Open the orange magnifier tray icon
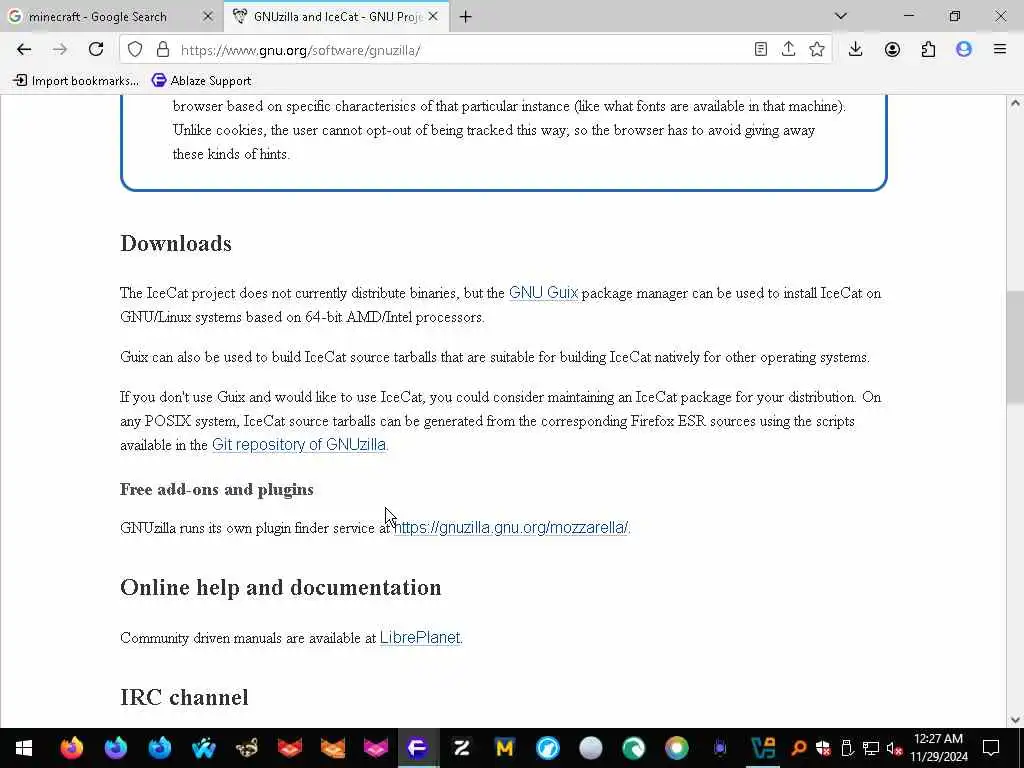Image resolution: width=1024 pixels, height=768 pixels. [798, 748]
